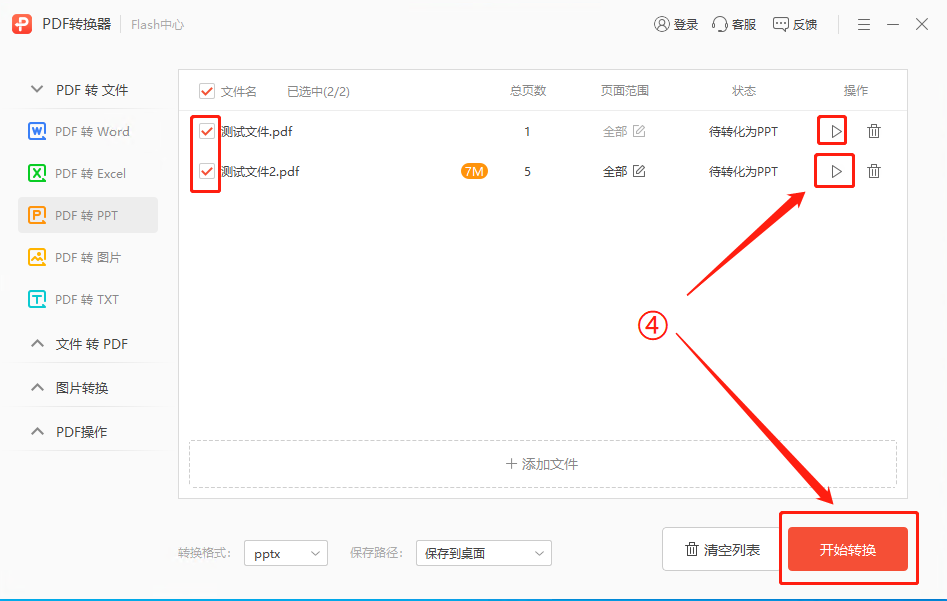Screen dimensions: 947x601
Task: Open the hamburger menu at top right
Action: (x=863, y=23)
